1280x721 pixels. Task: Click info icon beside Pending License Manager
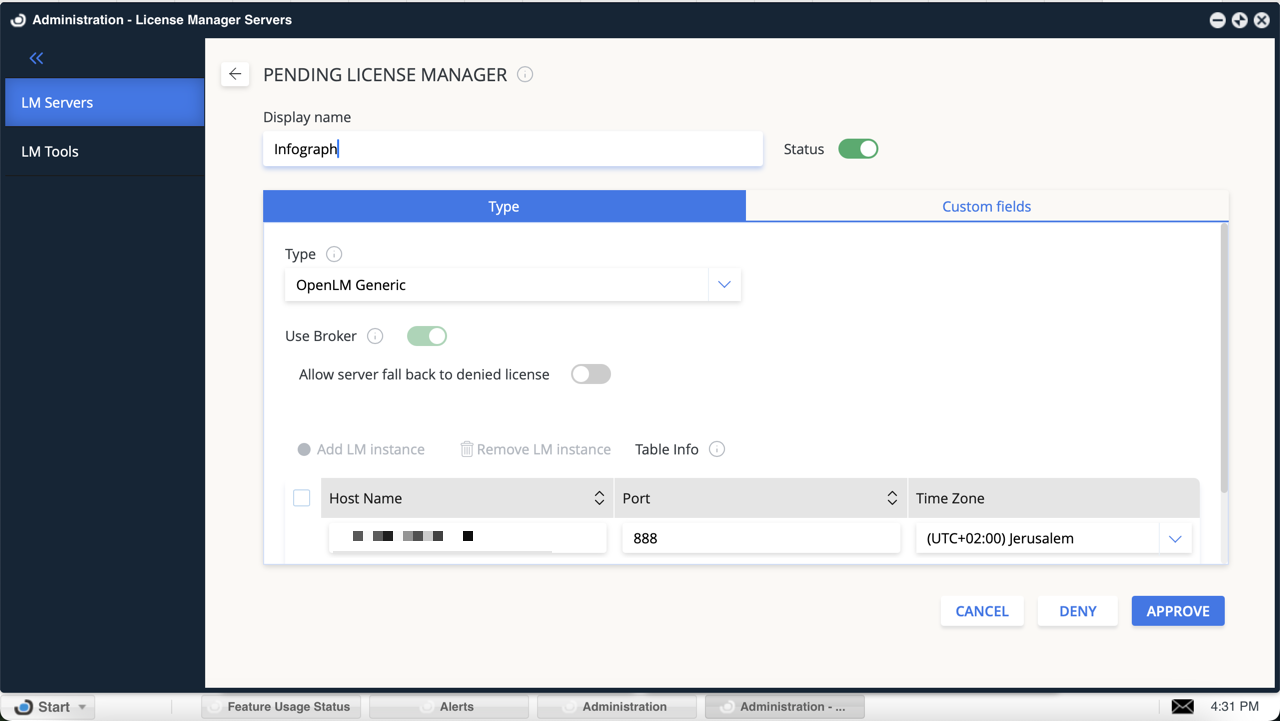click(525, 75)
